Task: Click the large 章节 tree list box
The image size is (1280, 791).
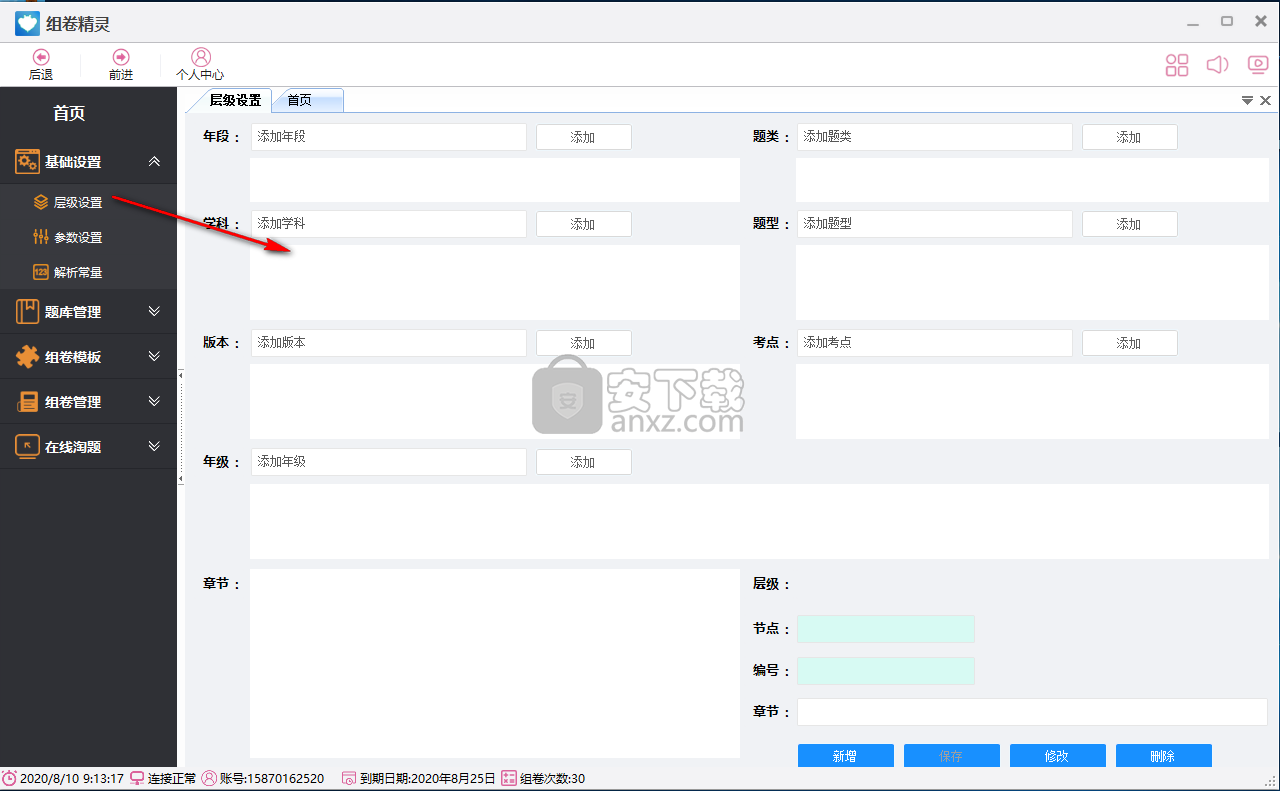Action: coord(495,664)
